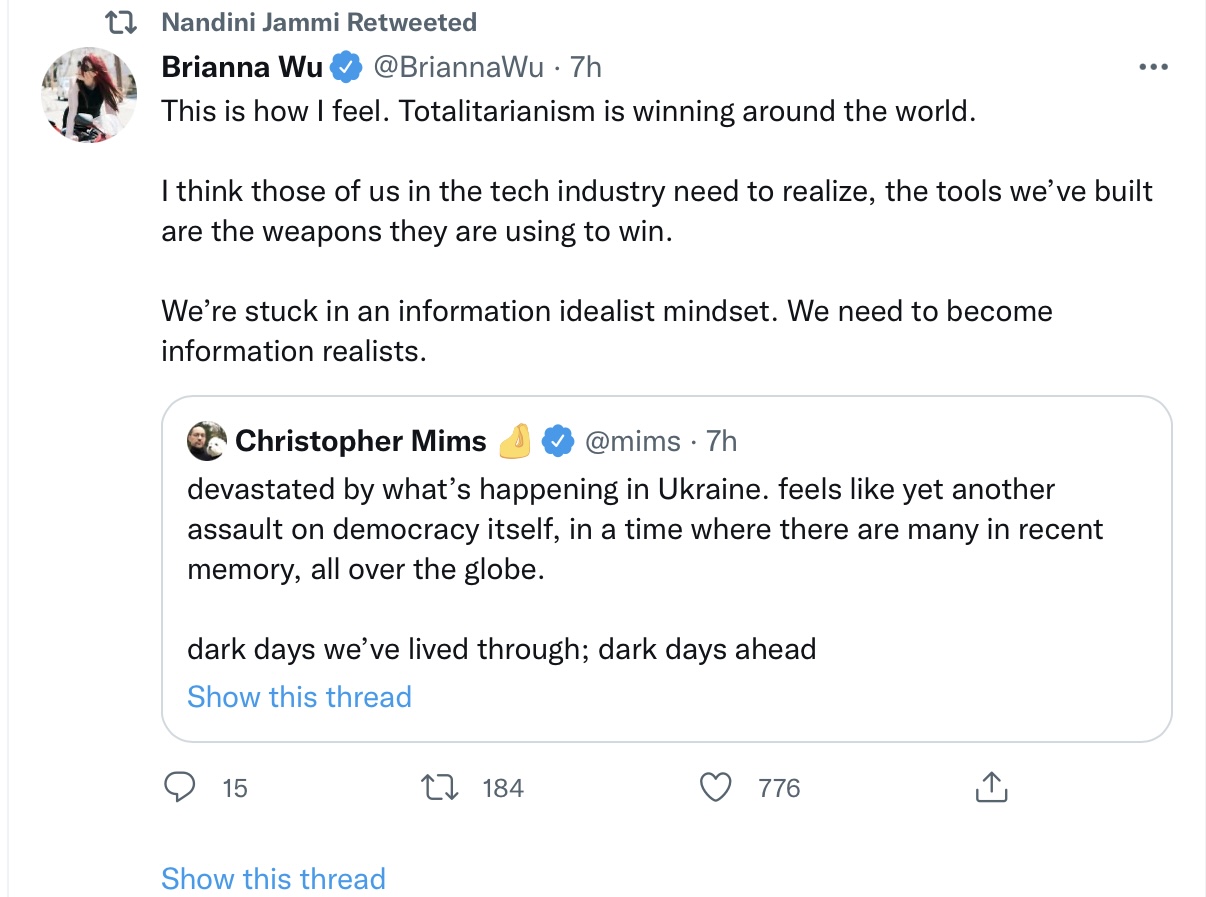Click Christopher Mims' verified badge

[558, 441]
